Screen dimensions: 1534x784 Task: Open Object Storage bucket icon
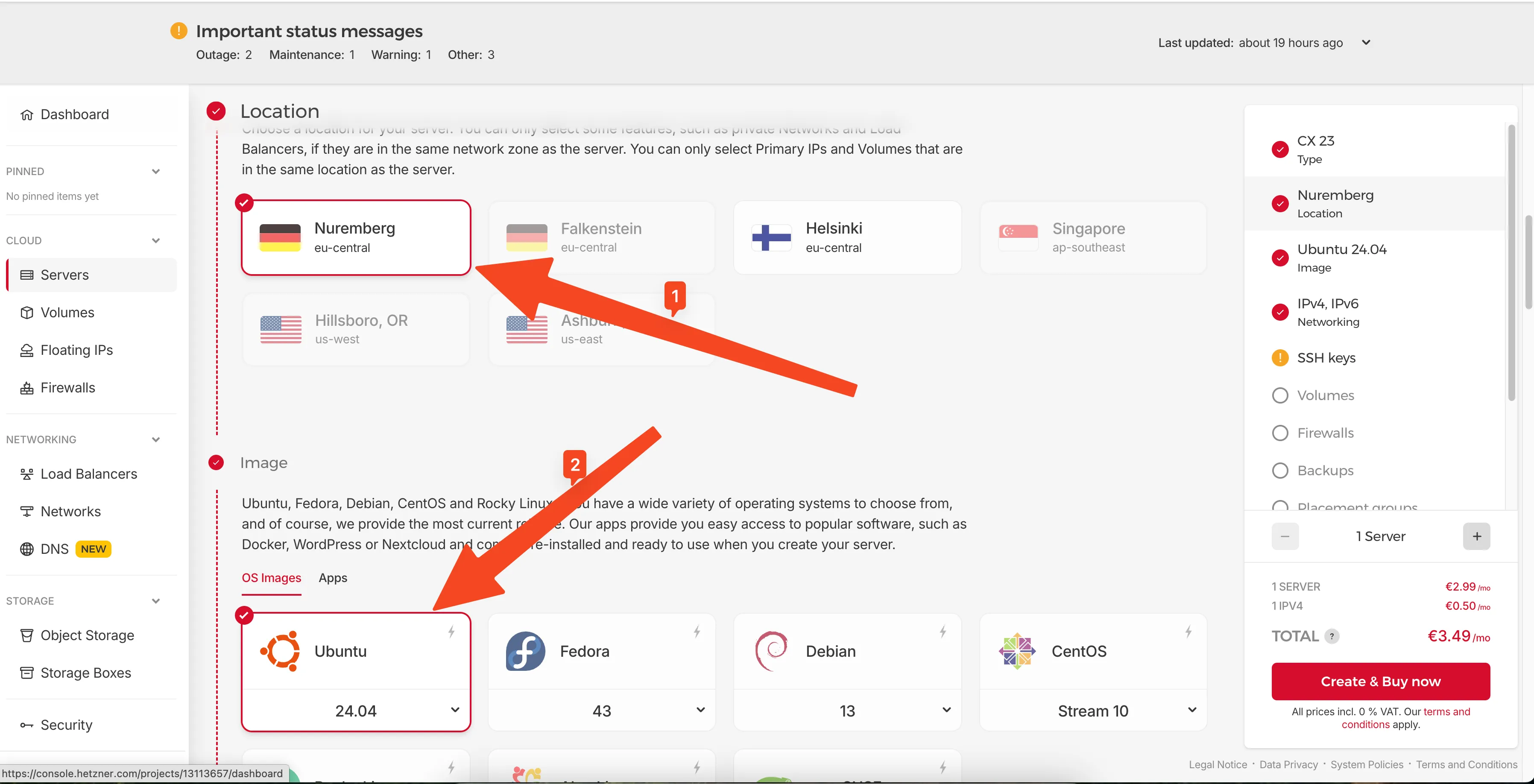27,635
